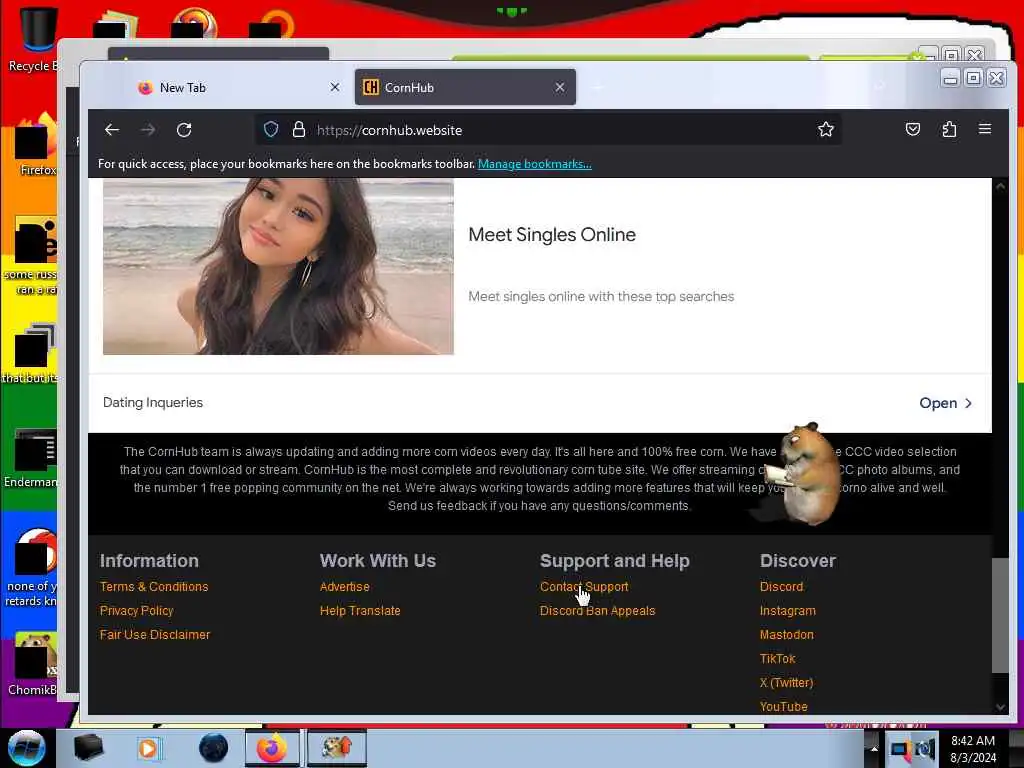Open the 'none of y' desktop icon

point(32,568)
